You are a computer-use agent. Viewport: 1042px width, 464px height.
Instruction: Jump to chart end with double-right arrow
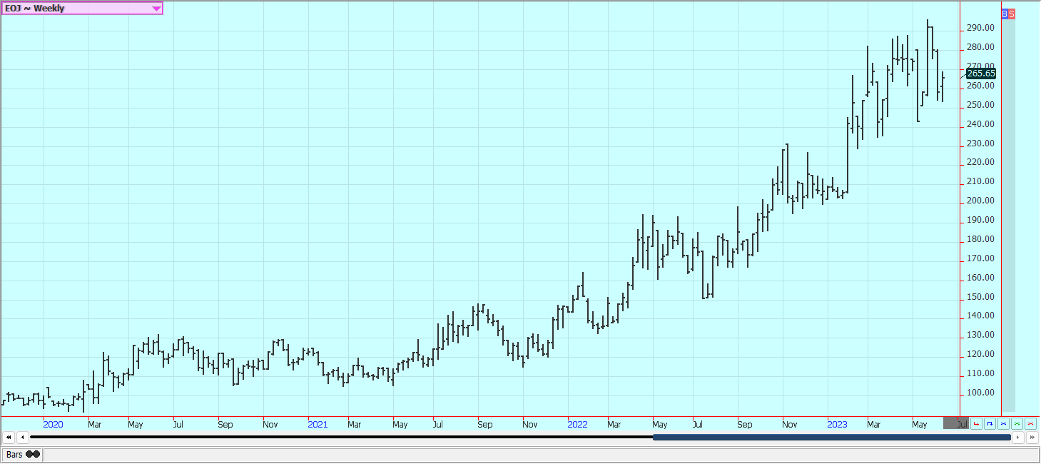pos(1031,437)
